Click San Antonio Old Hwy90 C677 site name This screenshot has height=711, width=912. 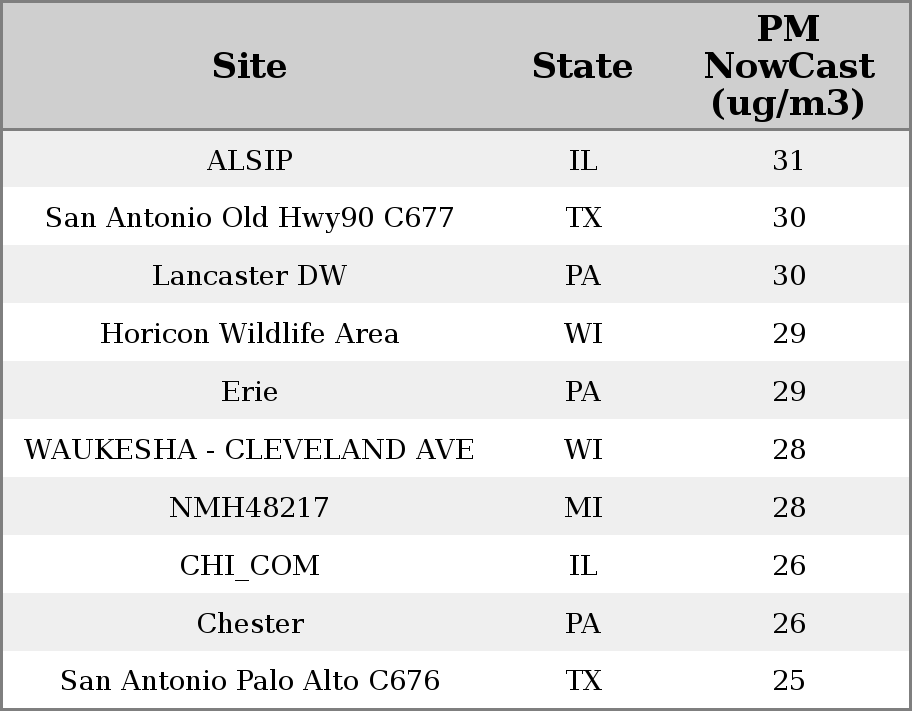[249, 218]
